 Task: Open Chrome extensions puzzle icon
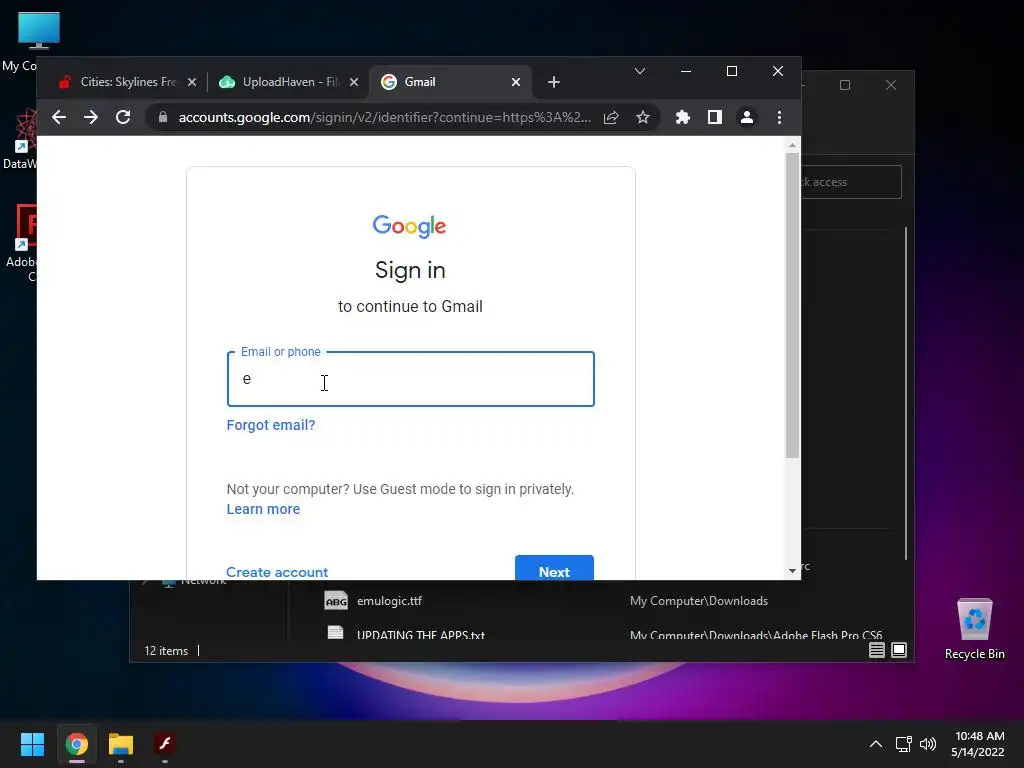682,118
